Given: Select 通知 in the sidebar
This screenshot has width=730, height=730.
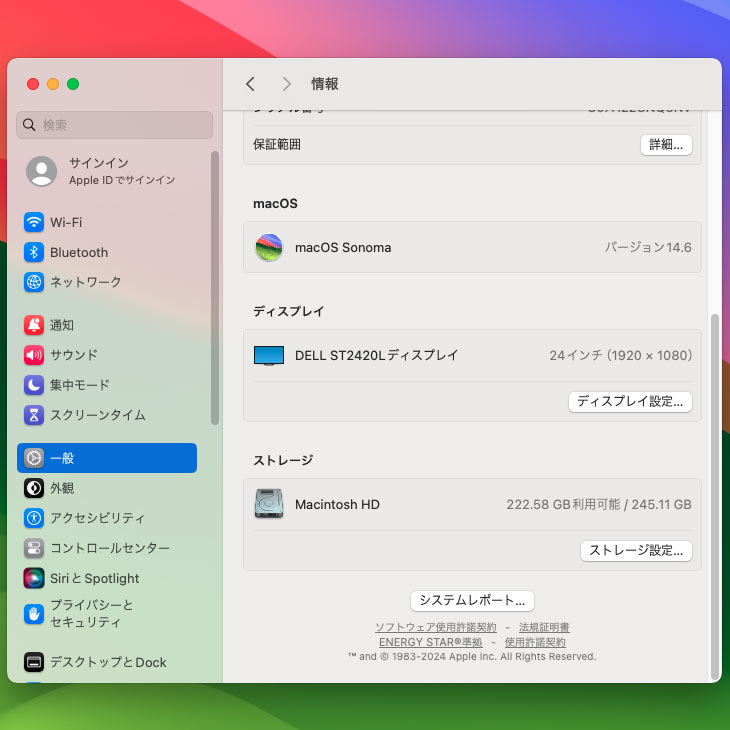Looking at the screenshot, I should point(62,325).
